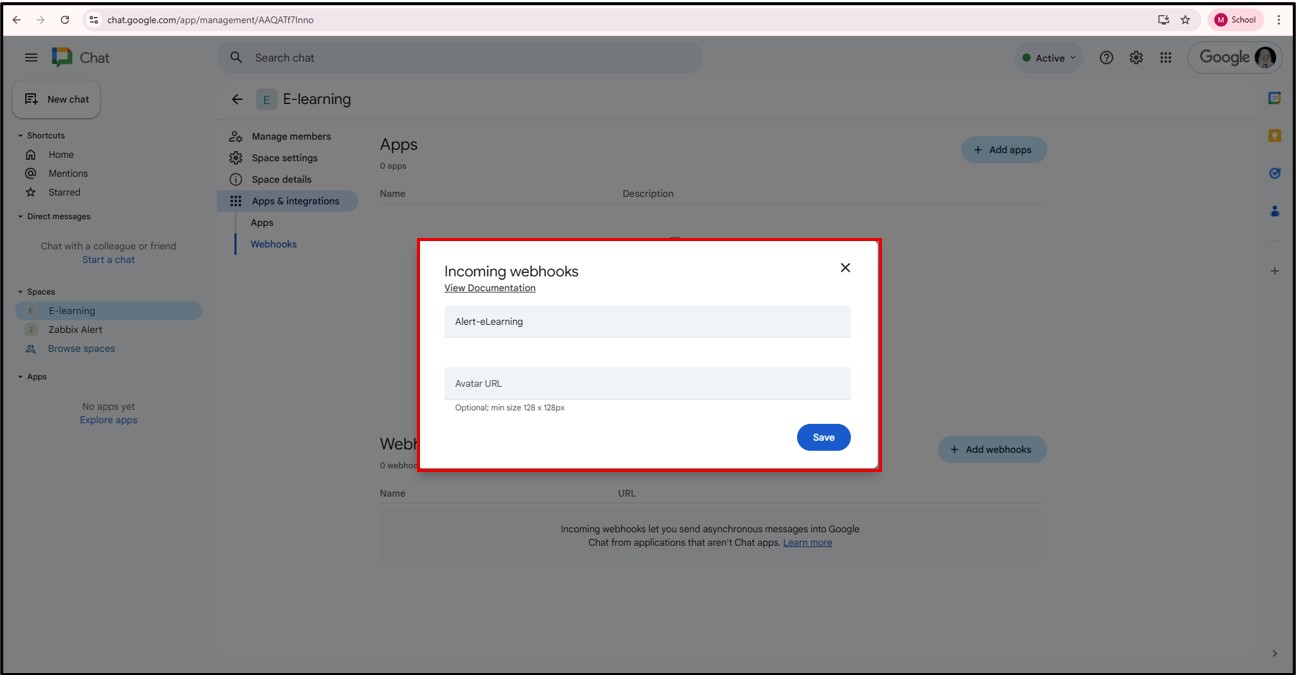Open Space settings menu item
The image size is (1296, 675).
point(284,158)
